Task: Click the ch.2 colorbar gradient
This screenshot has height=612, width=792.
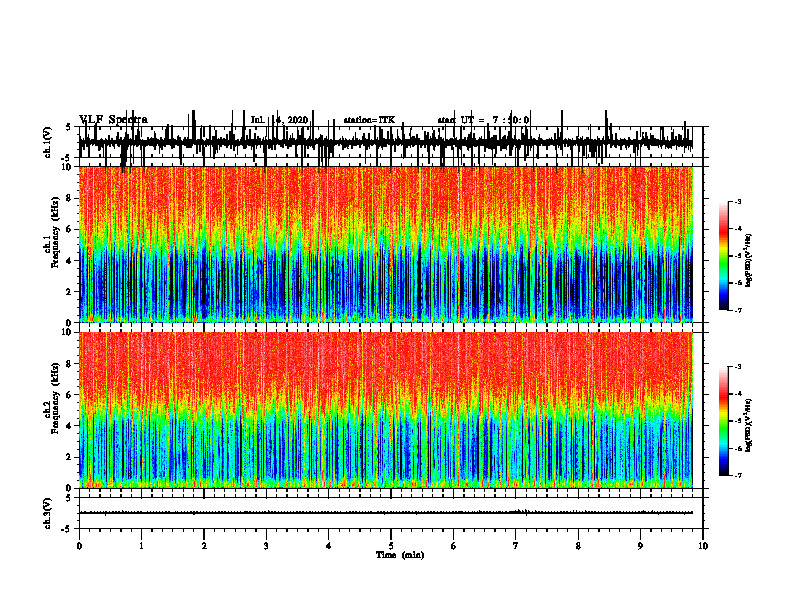Action: (723, 421)
